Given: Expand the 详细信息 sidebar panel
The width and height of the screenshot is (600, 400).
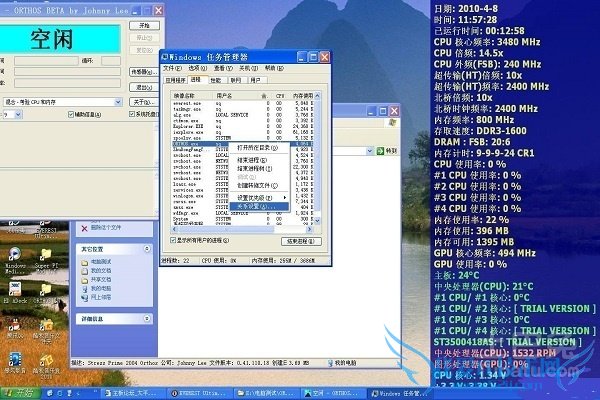Looking at the screenshot, I should [145, 318].
